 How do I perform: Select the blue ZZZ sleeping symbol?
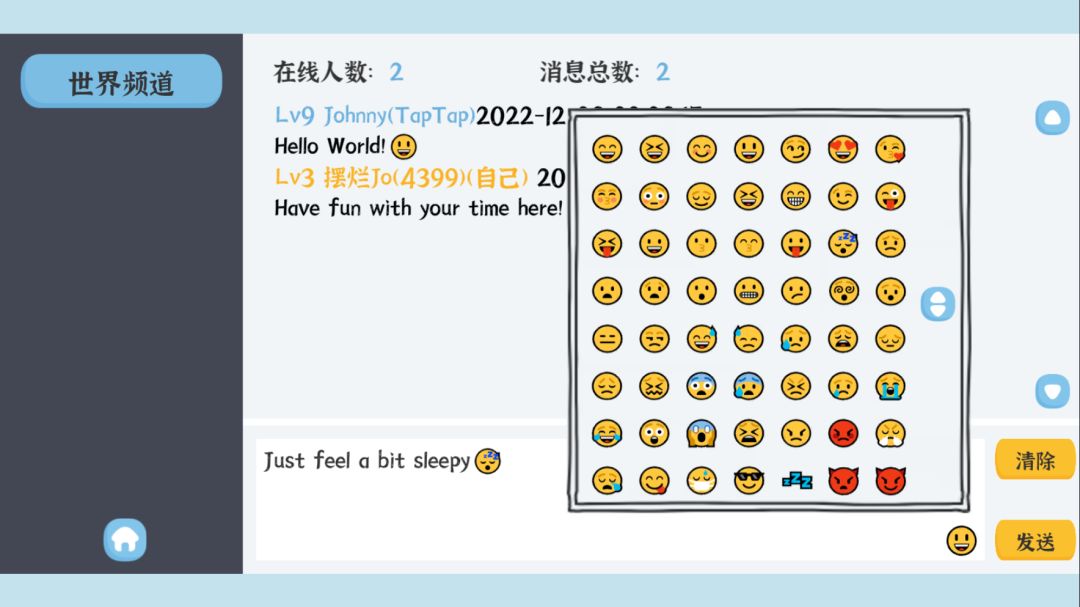795,481
